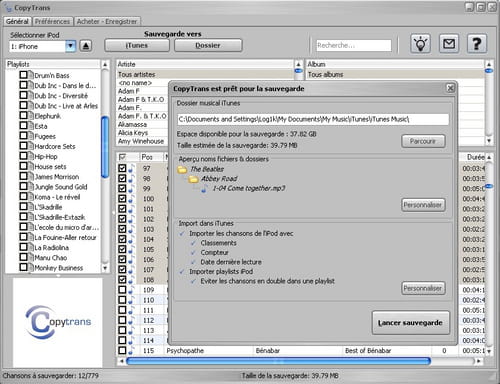Viewport: 500px width, 384px height.
Task: Switch to the Général tab
Action: pos(17,21)
